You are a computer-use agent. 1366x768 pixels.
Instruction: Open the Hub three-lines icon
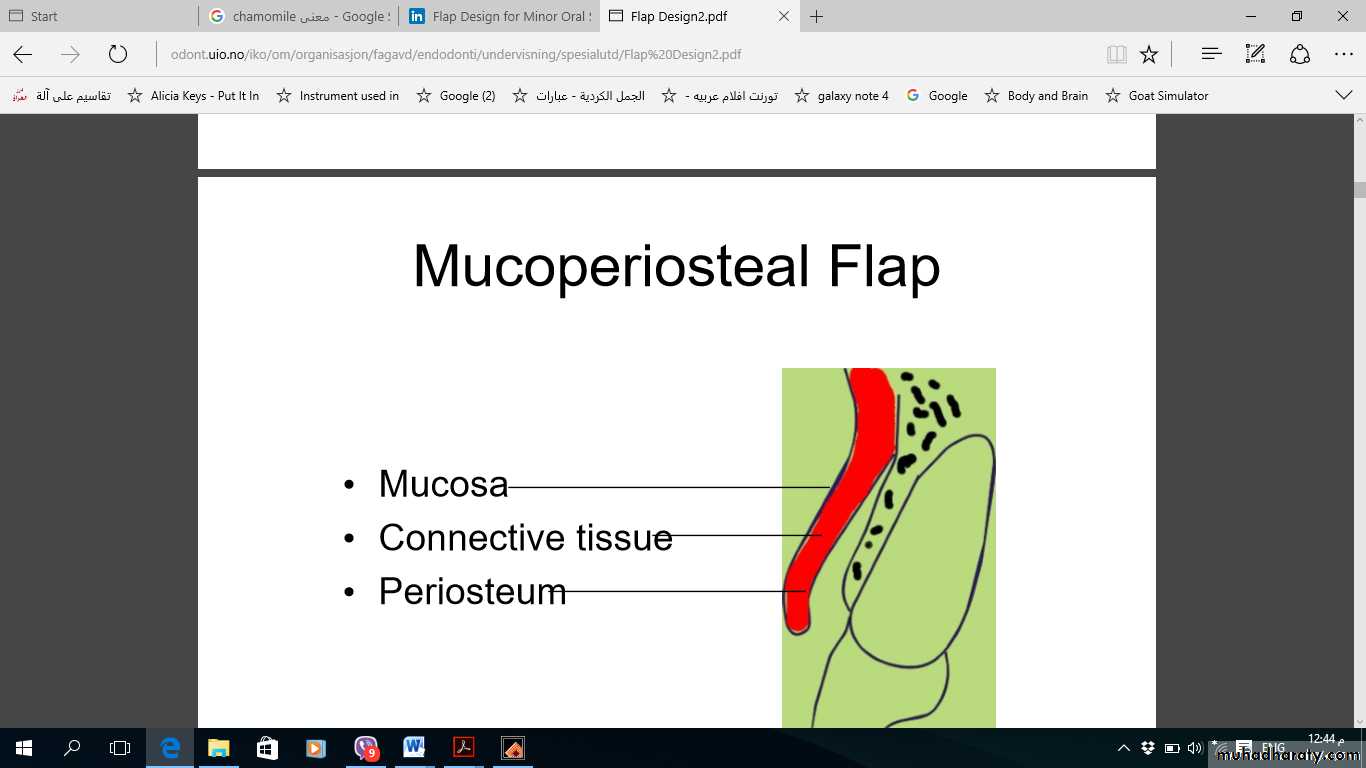tap(1211, 55)
